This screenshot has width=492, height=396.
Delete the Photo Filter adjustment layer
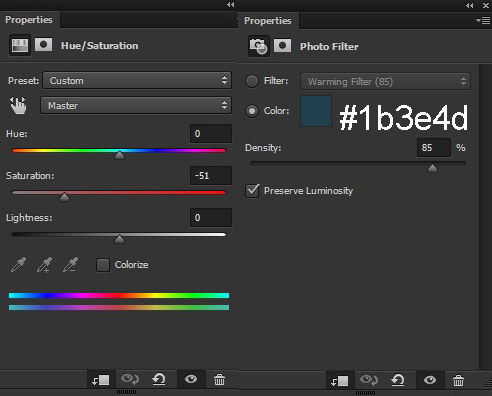pos(458,380)
